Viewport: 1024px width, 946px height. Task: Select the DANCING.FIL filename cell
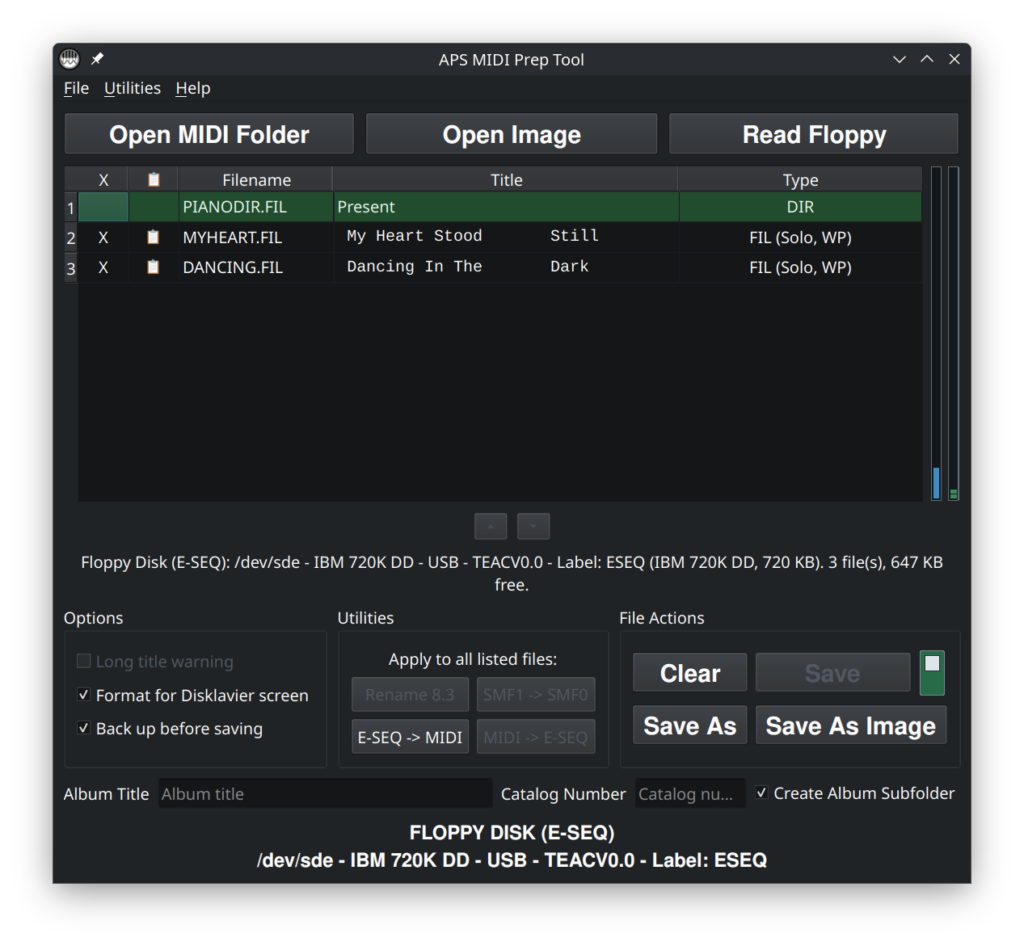tap(256, 268)
